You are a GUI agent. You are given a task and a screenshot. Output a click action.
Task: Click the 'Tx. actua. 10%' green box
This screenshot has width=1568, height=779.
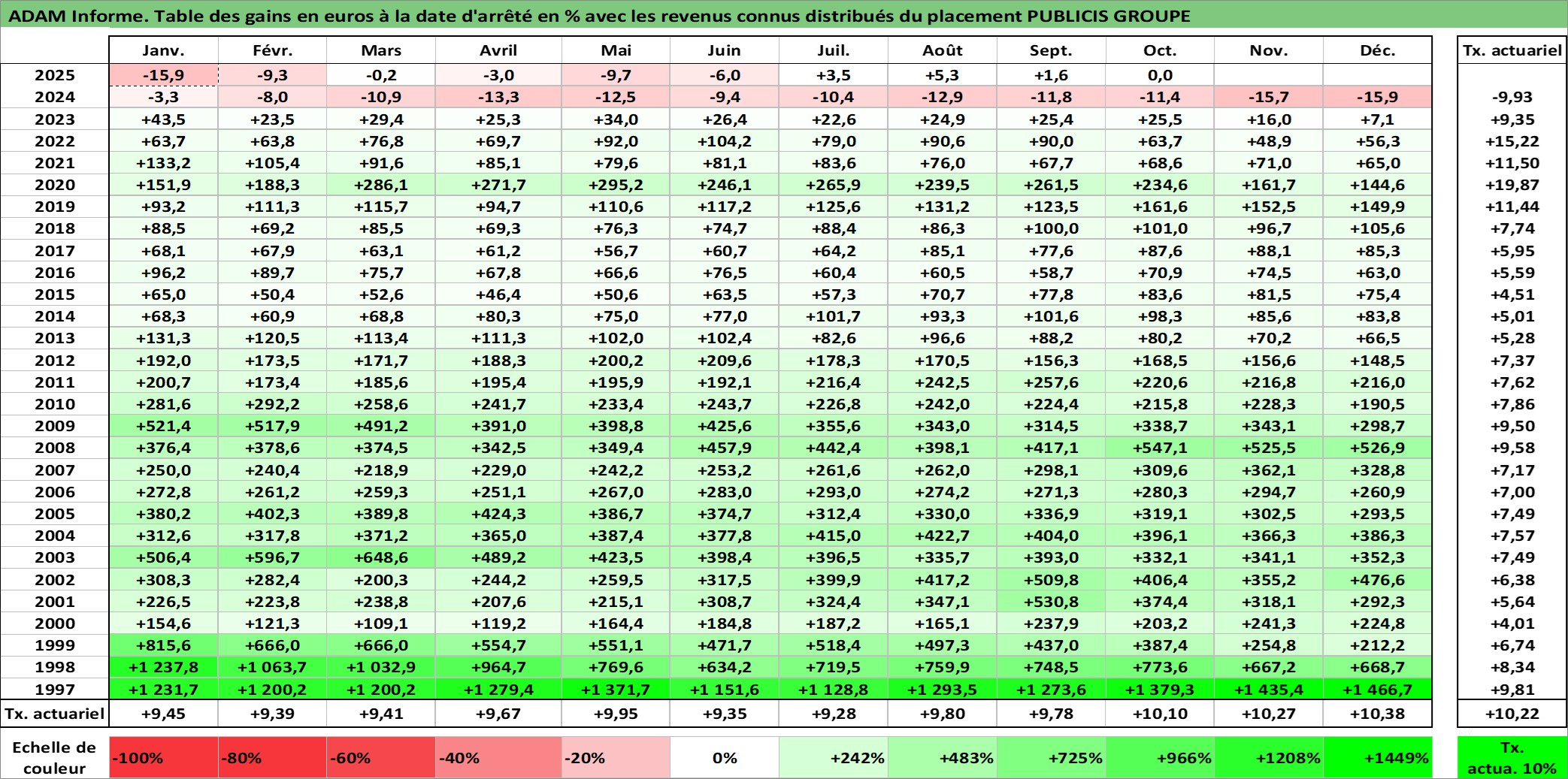pos(1512,757)
